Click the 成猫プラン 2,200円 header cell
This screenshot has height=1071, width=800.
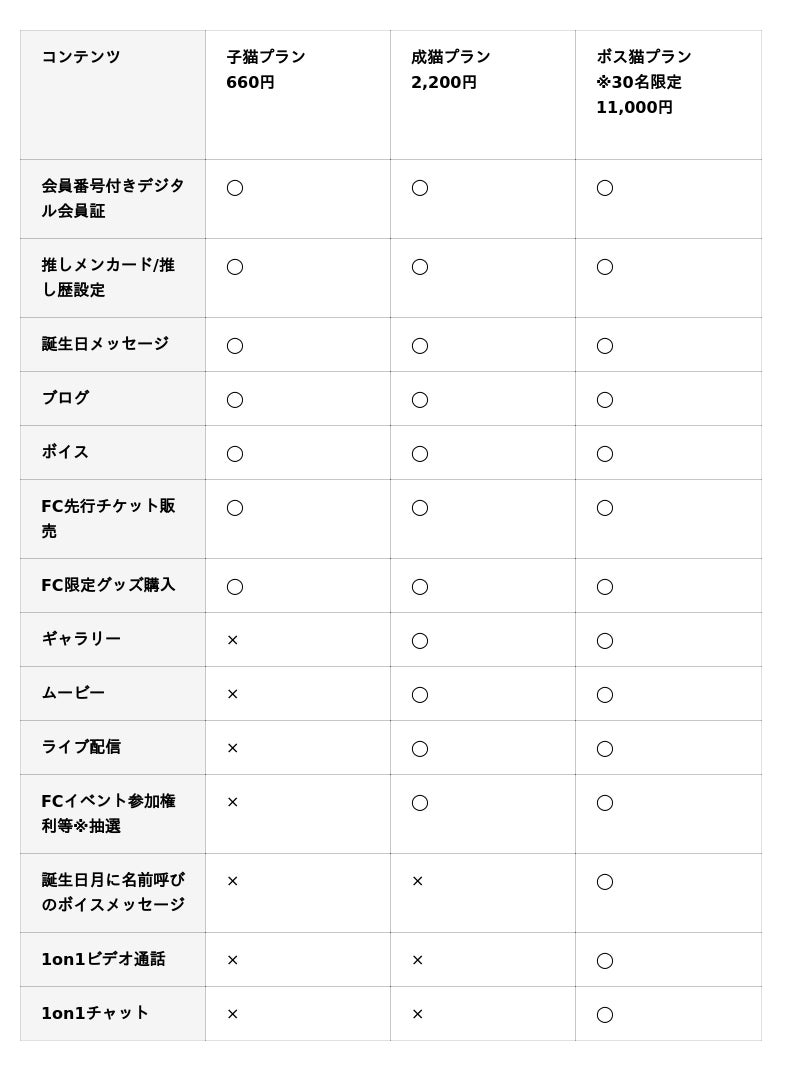(x=450, y=70)
